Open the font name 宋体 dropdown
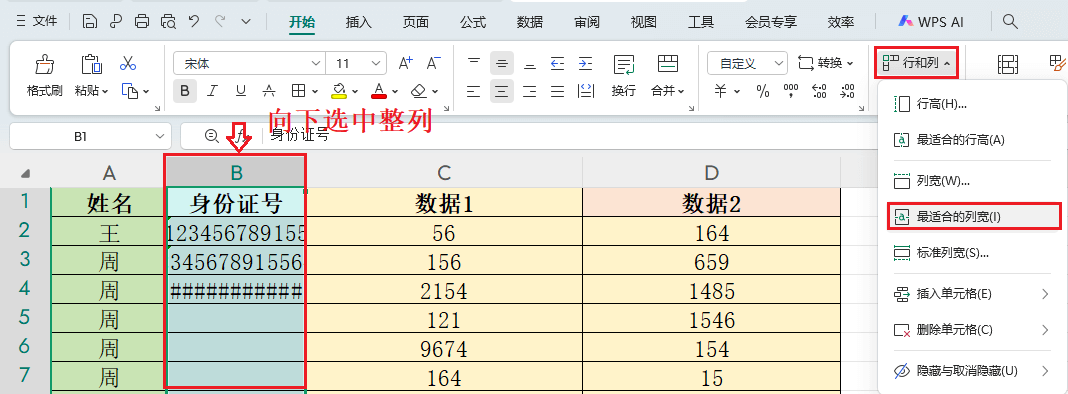This screenshot has height=394, width=1068. [x=316, y=63]
